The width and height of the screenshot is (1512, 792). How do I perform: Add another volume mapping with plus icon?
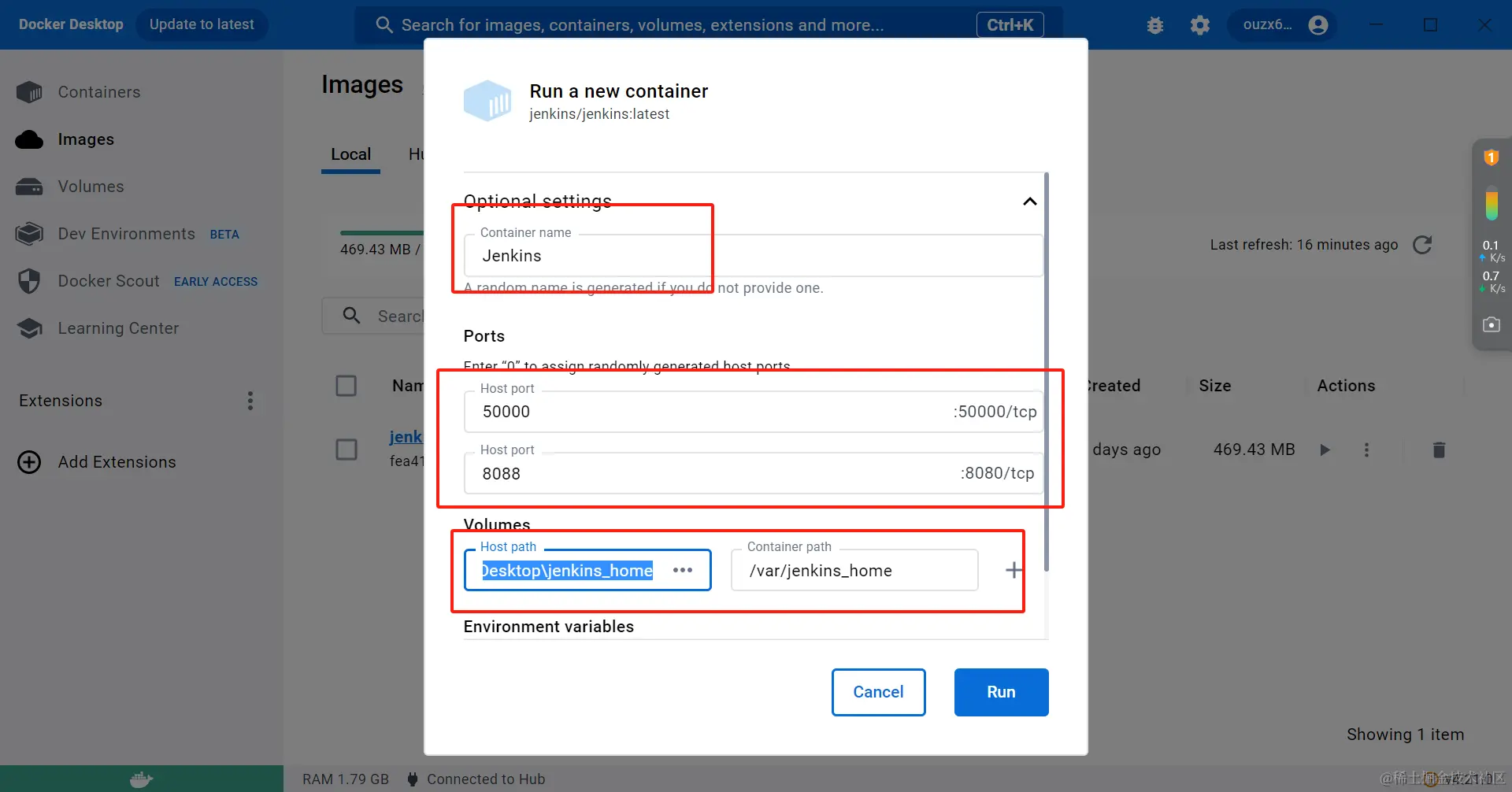click(x=1014, y=570)
